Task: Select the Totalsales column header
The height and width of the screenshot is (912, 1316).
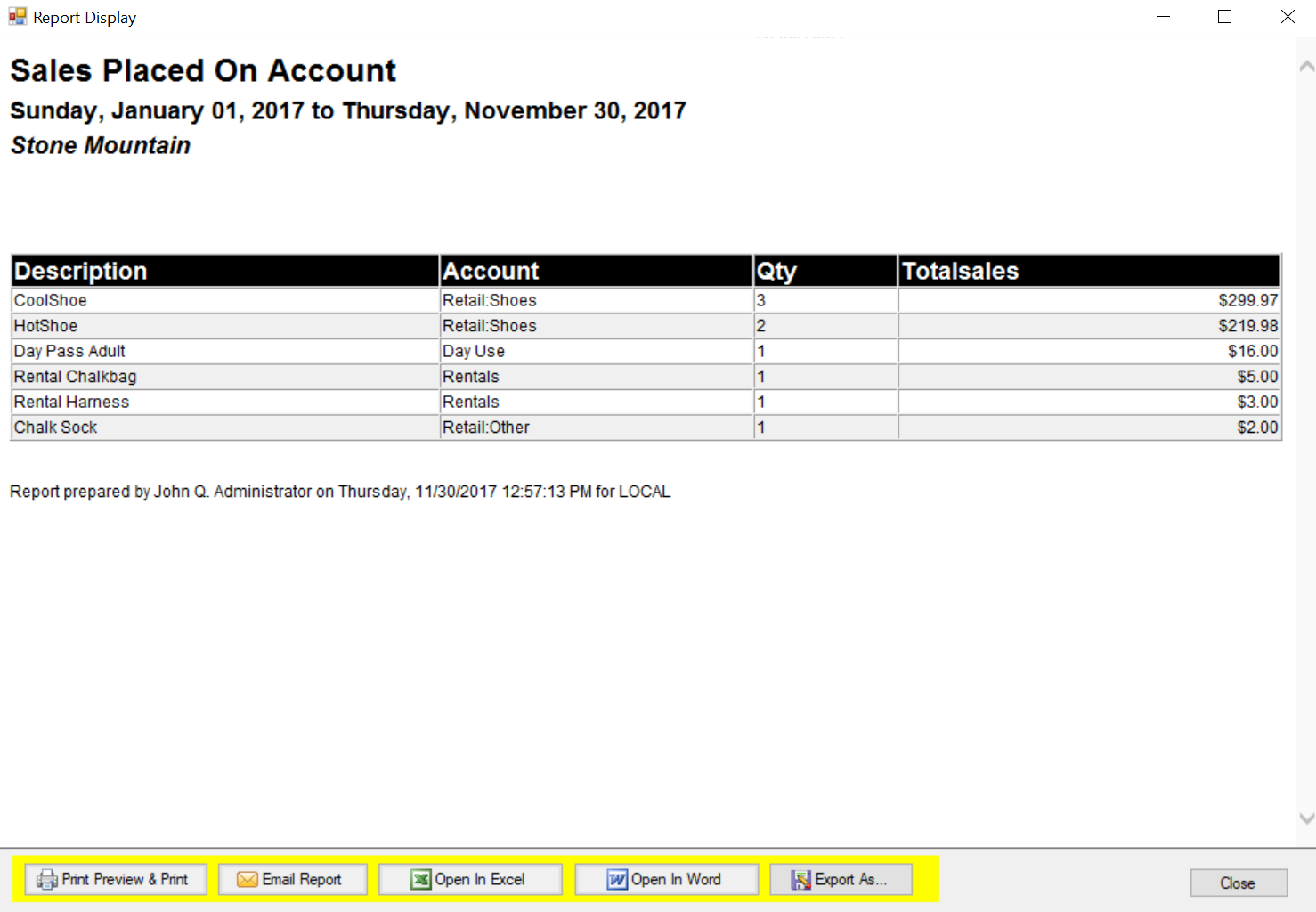Action: coord(1090,271)
